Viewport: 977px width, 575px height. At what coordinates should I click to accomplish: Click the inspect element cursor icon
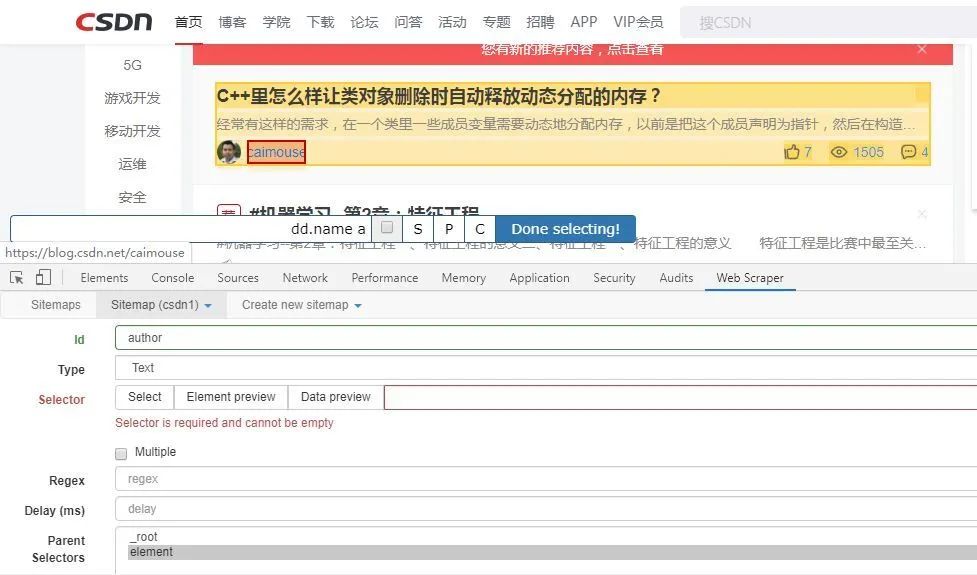click(x=17, y=277)
